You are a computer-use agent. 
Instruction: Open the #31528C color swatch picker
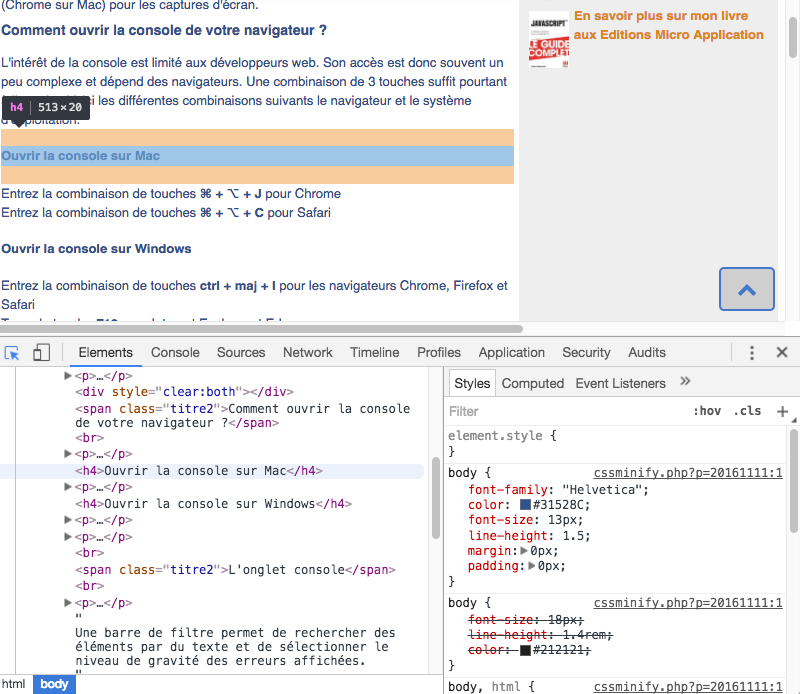click(x=525, y=505)
